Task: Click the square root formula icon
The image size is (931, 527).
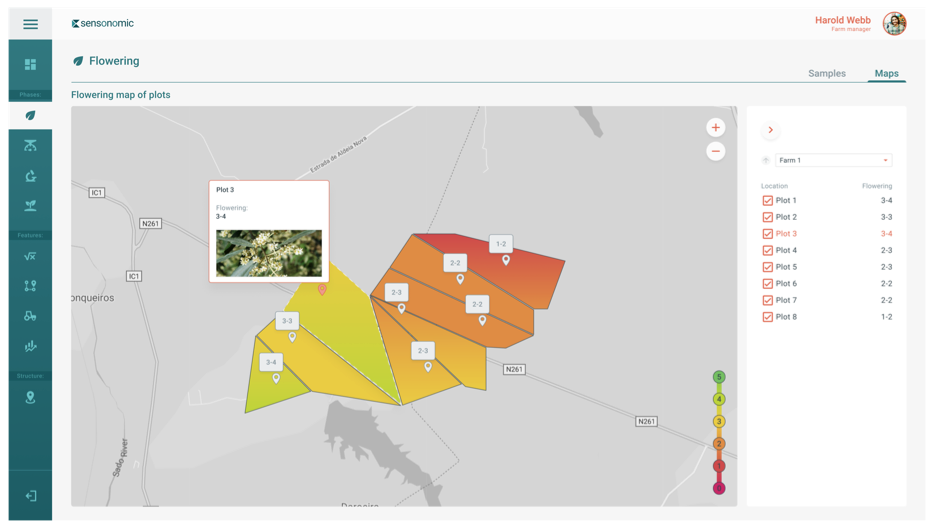Action: click(30, 257)
